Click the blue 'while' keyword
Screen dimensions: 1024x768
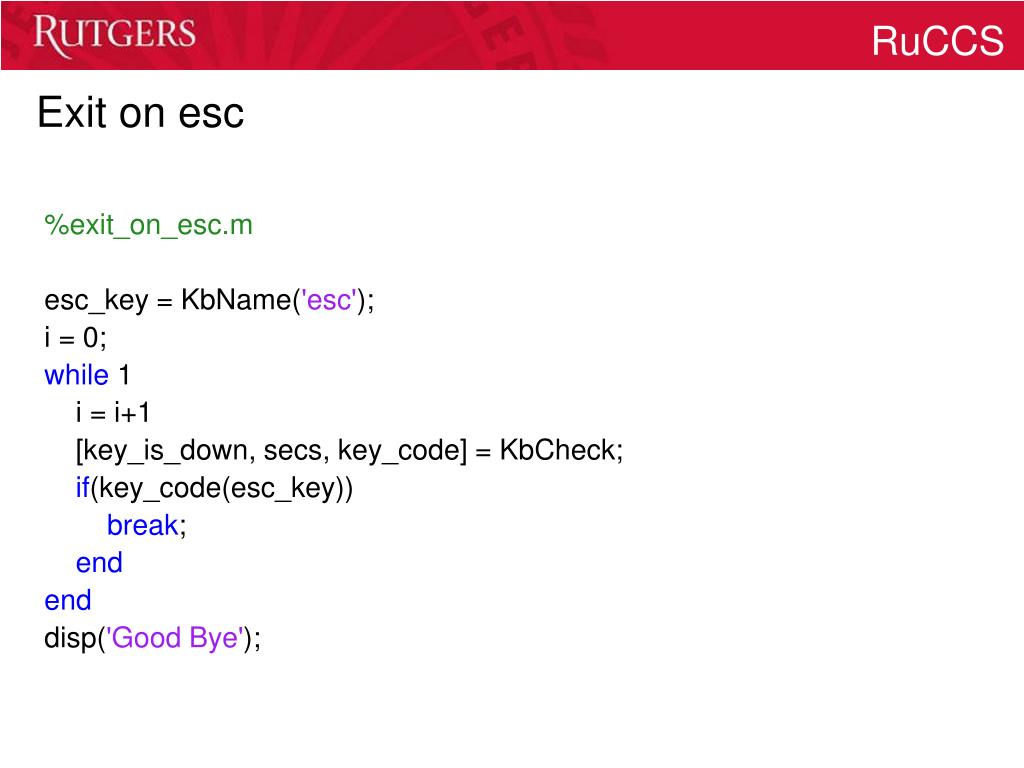click(x=76, y=375)
